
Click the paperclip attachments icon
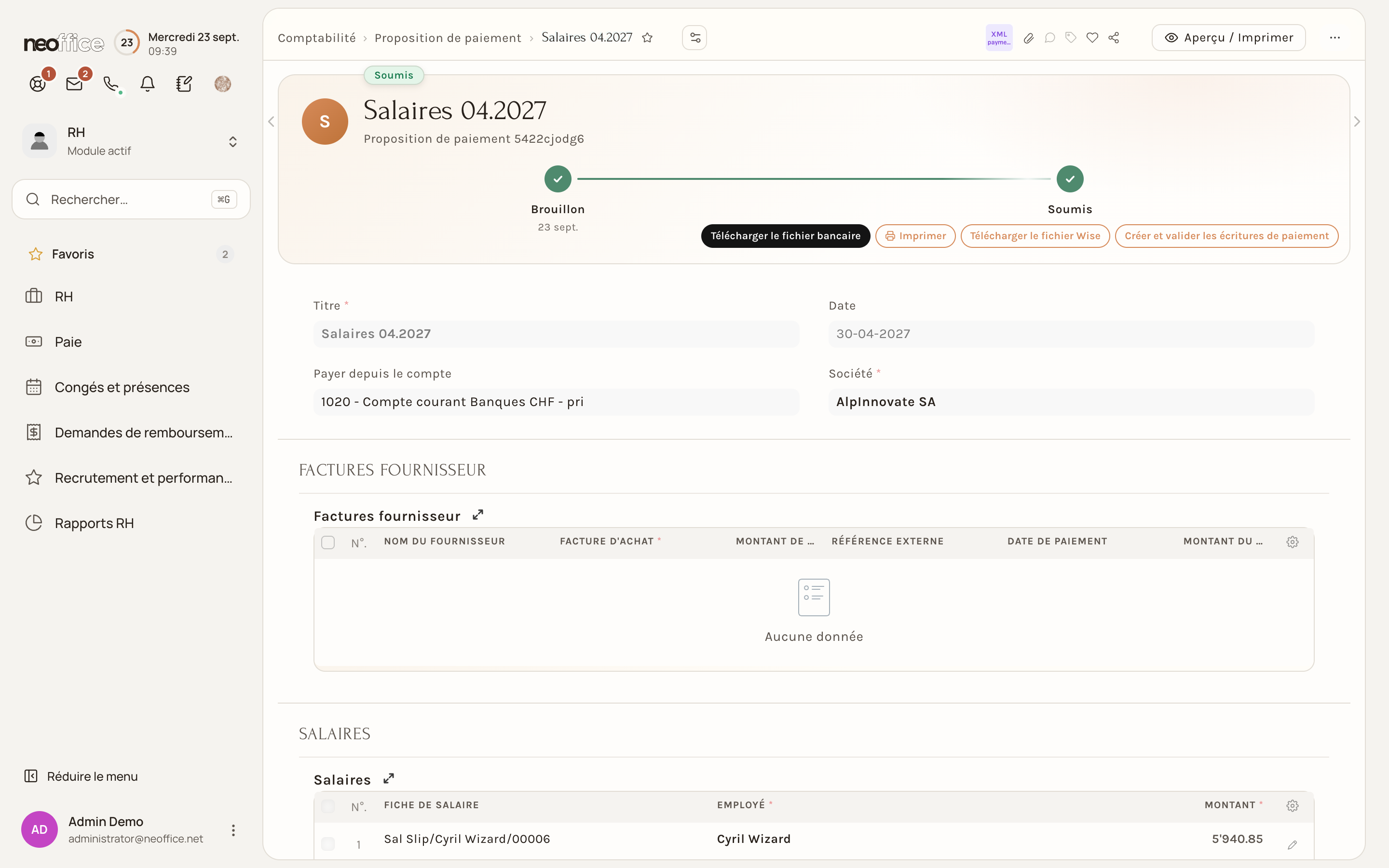1029,38
